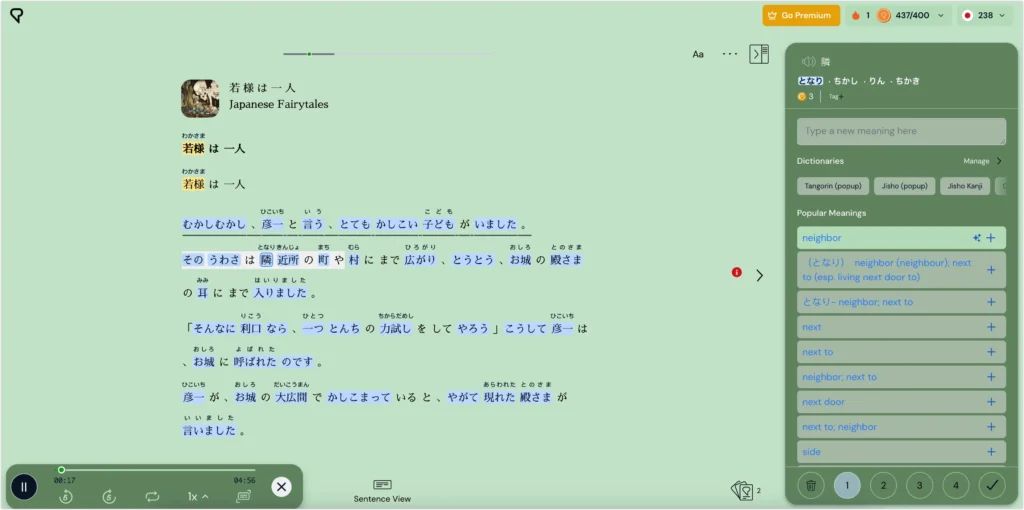Click the LingQ logo icon

click(17, 16)
